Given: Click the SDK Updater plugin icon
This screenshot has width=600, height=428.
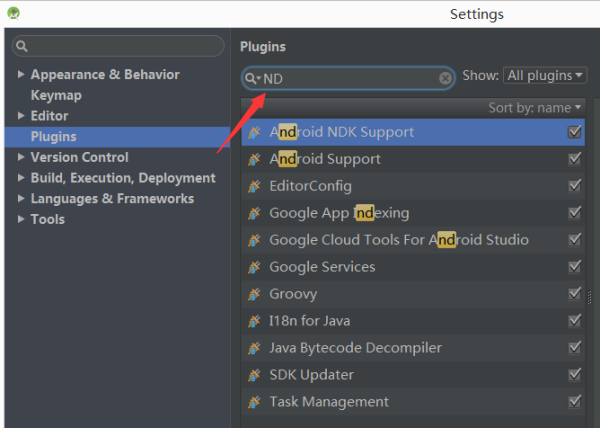Looking at the screenshot, I should click(x=254, y=375).
